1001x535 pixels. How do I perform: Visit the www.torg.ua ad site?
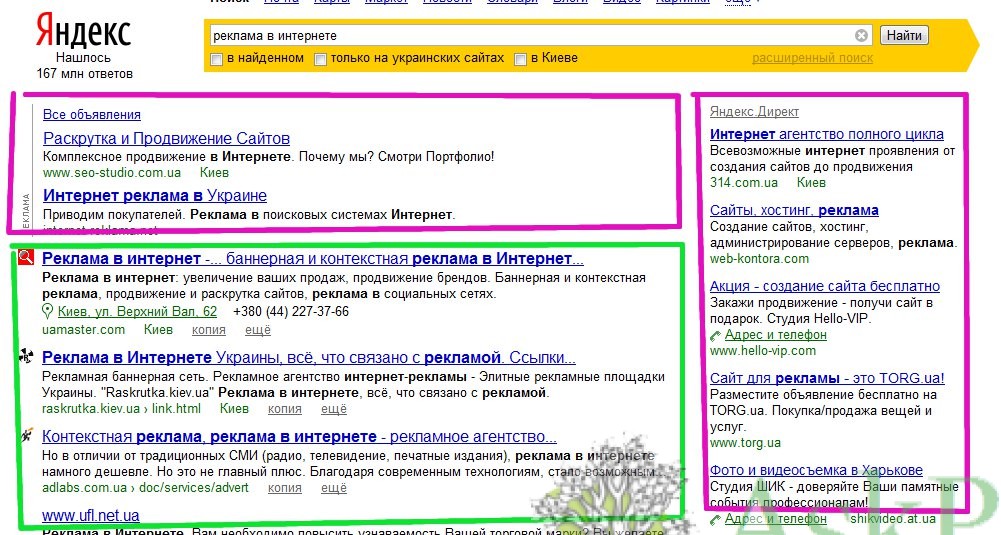pyautogui.click(x=745, y=442)
